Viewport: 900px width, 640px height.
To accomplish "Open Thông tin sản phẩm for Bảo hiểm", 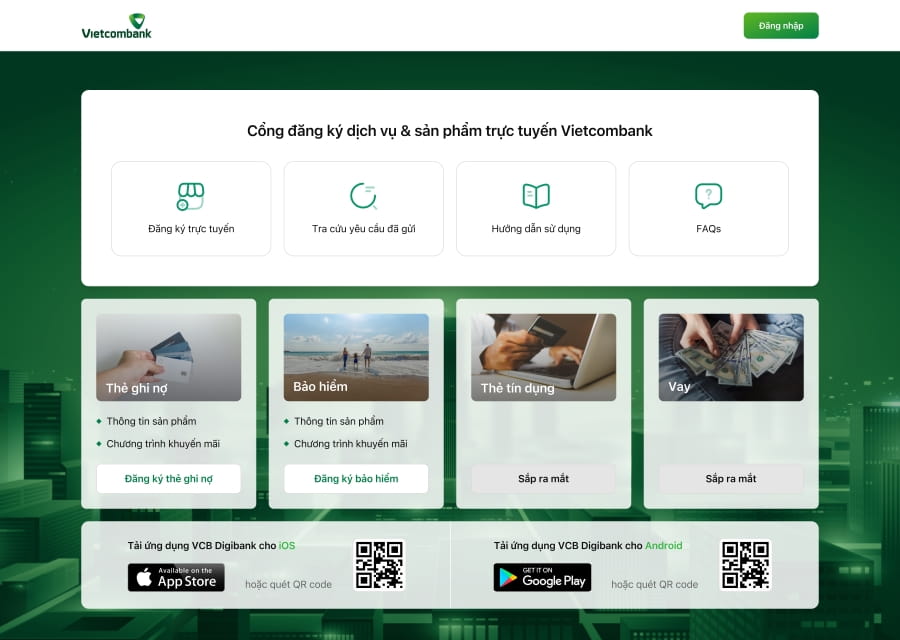I will (338, 421).
